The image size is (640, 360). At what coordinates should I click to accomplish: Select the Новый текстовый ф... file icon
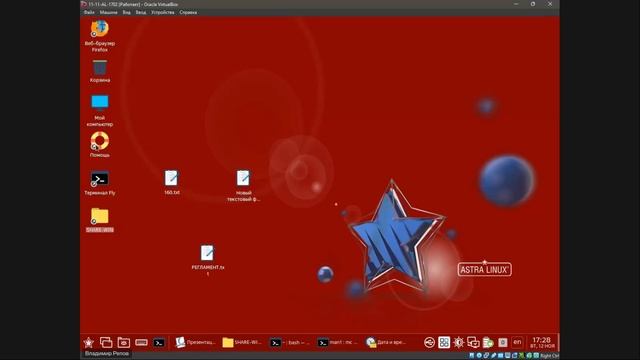click(x=243, y=178)
